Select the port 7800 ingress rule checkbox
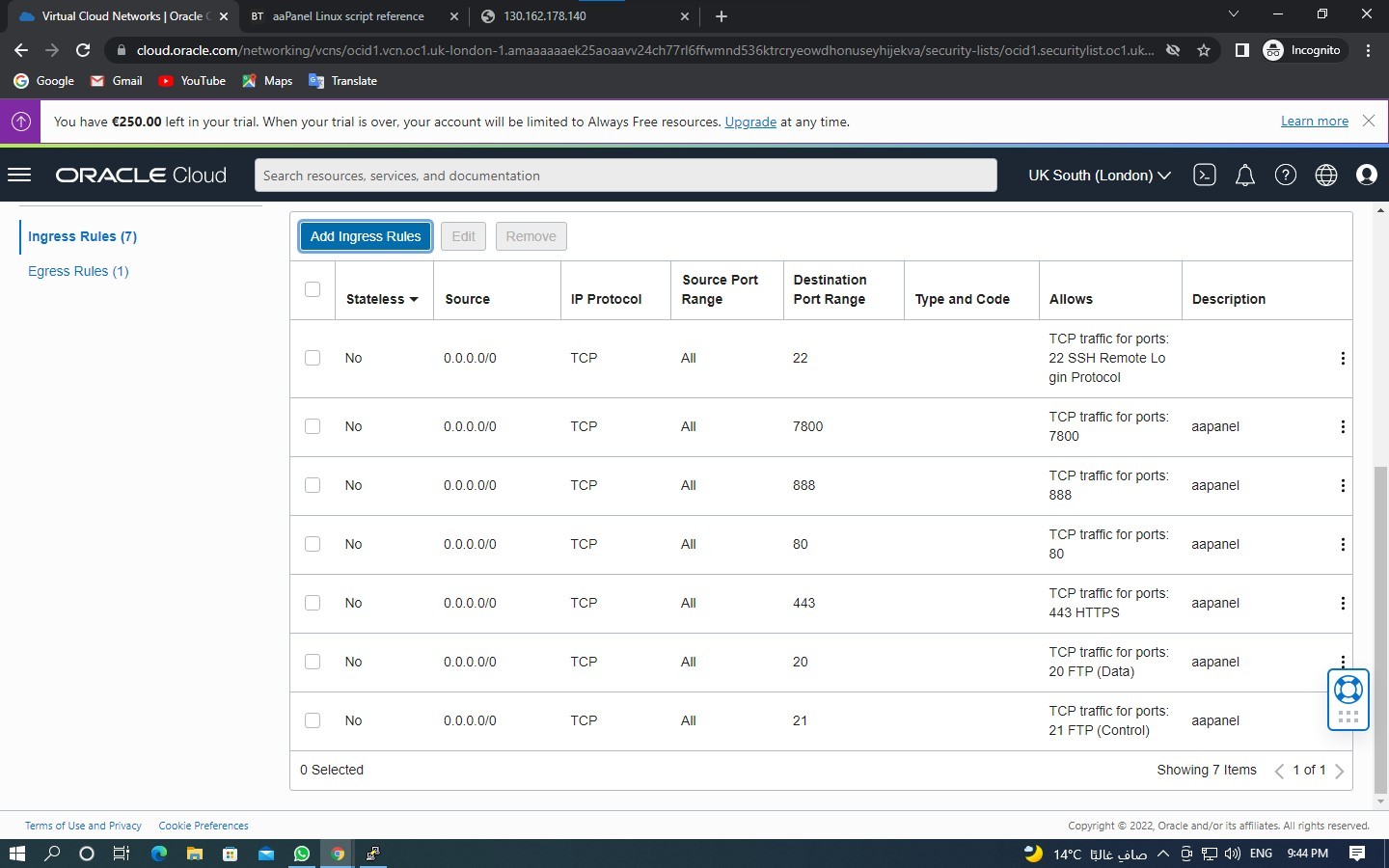This screenshot has height=868, width=1389. click(x=313, y=426)
